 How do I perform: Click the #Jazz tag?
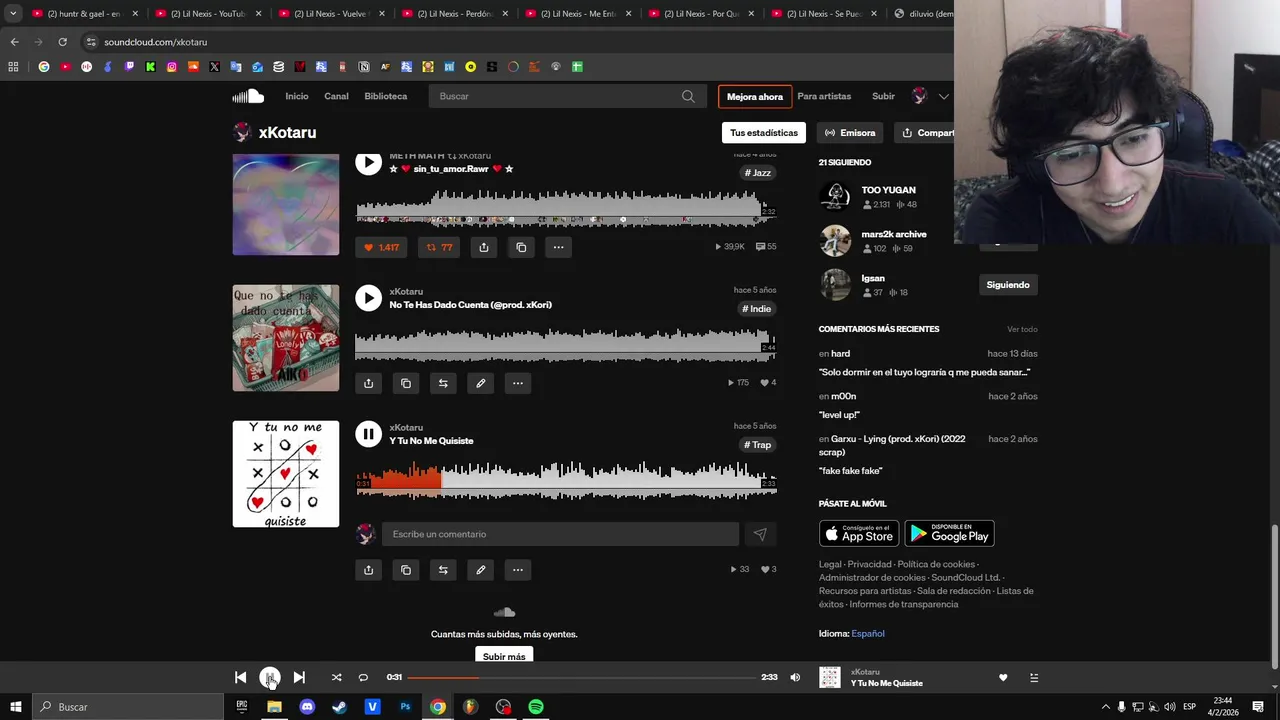758,173
